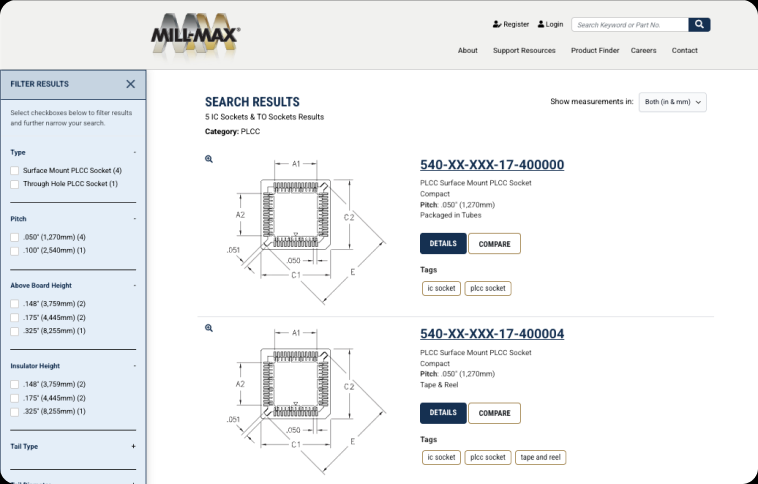Click the 540-XX-XXX-17-400000 socket drawing

click(306, 231)
